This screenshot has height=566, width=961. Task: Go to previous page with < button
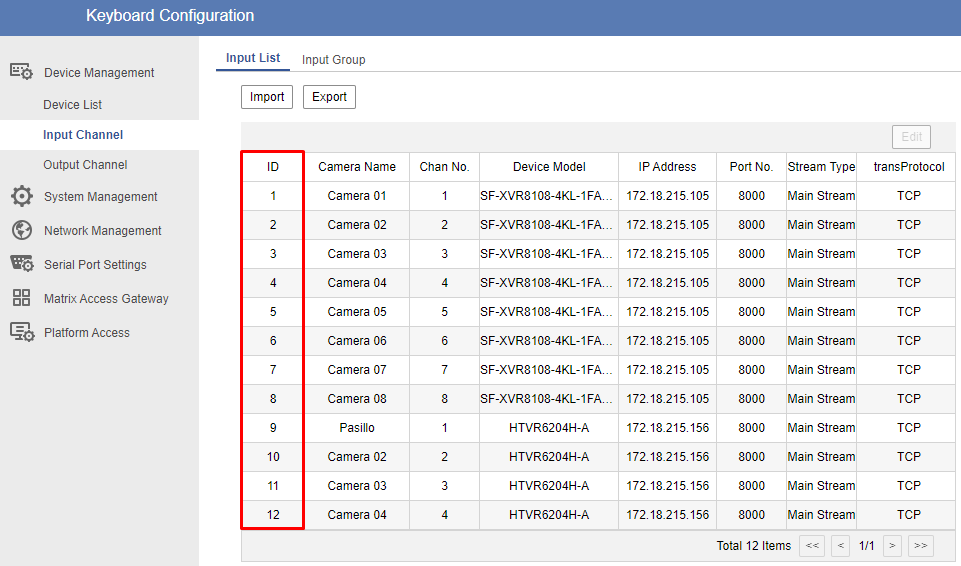tap(840, 545)
